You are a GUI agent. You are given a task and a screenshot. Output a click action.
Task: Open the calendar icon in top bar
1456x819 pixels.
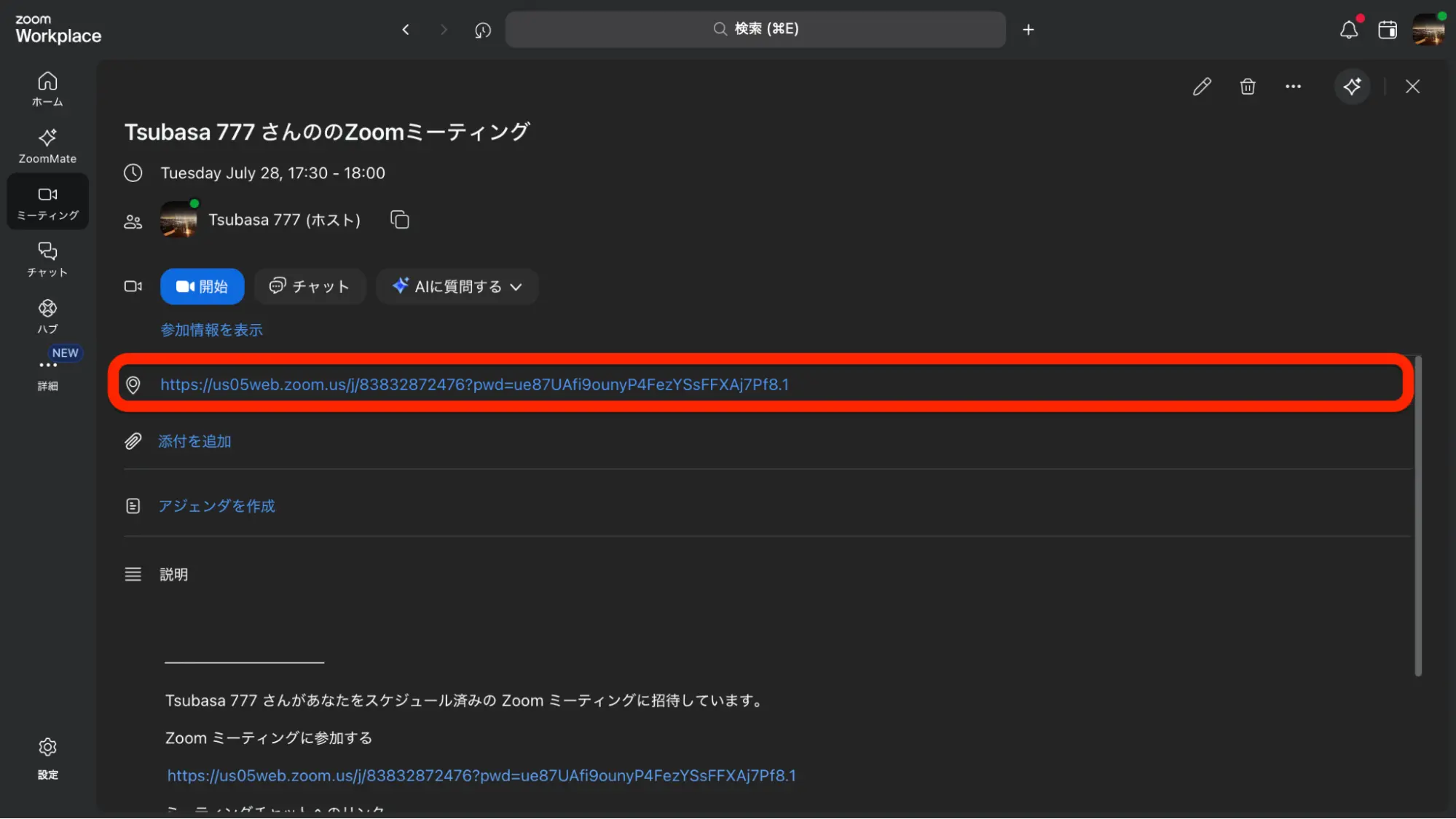coord(1388,29)
